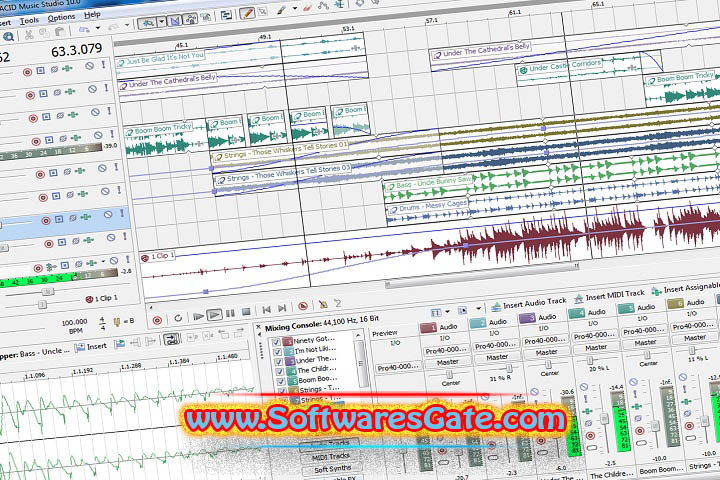
Task: Uncheck Strings - T track 6 checkbox
Action: (283, 391)
